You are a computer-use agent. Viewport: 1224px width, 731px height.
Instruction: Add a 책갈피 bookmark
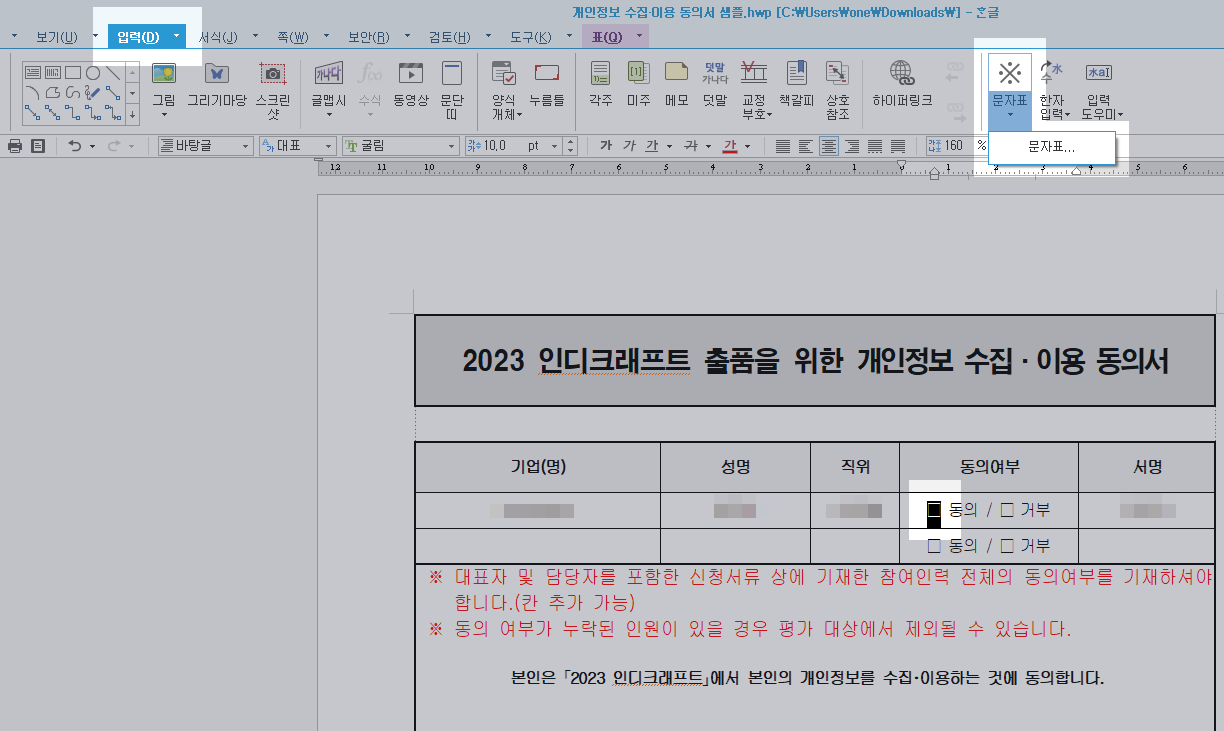[x=797, y=85]
